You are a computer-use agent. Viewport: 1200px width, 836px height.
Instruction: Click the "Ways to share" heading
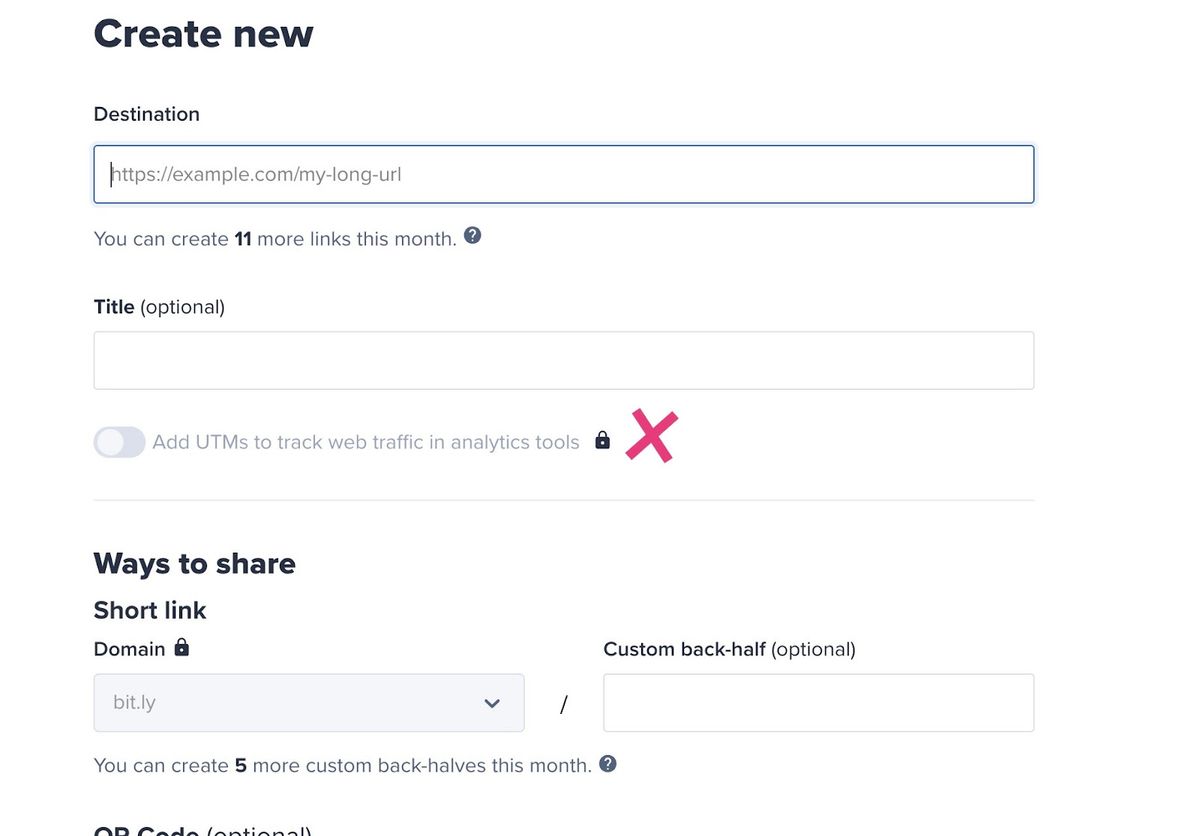194,563
